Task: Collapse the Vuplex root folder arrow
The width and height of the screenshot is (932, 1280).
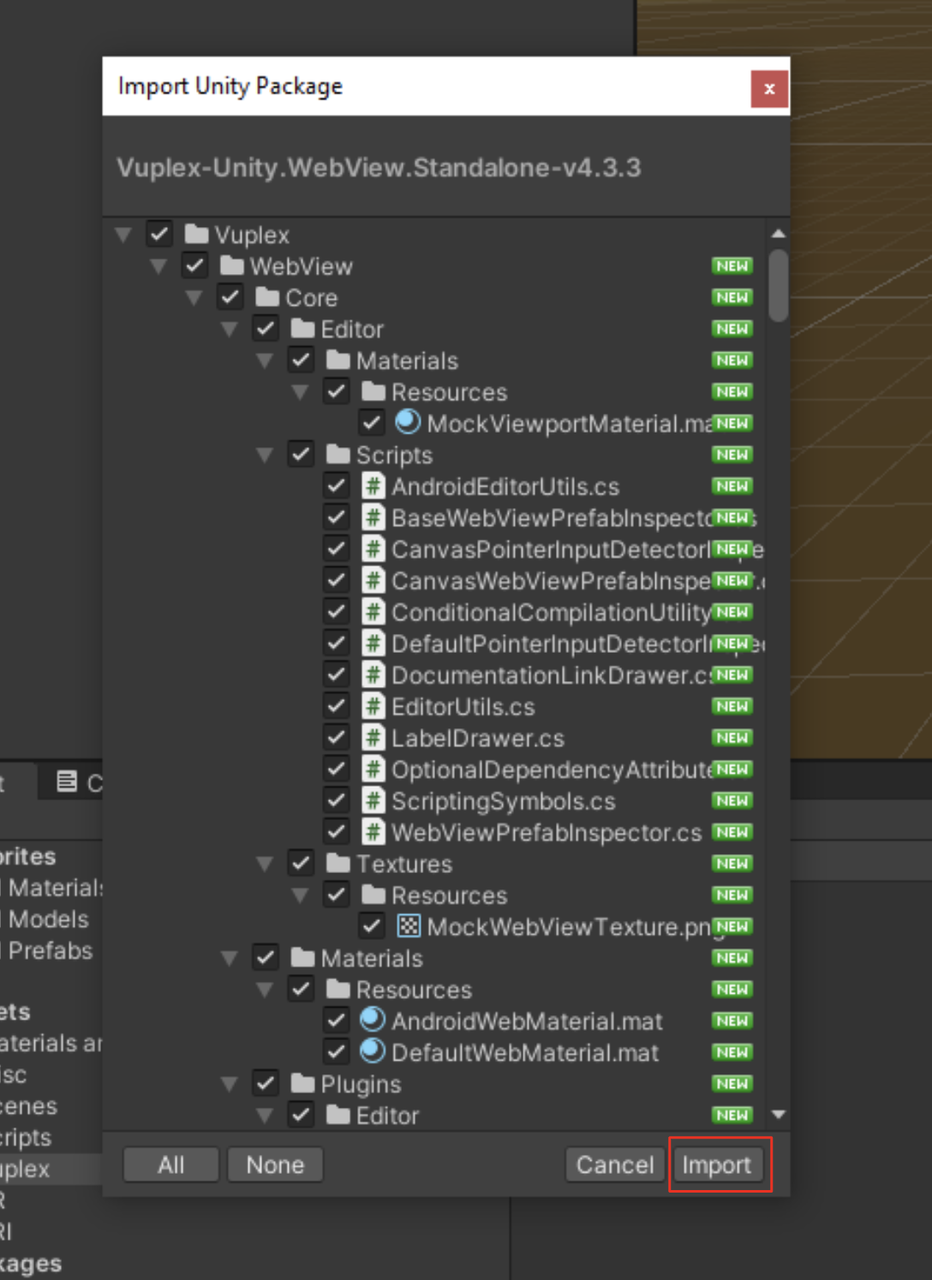Action: pos(124,235)
